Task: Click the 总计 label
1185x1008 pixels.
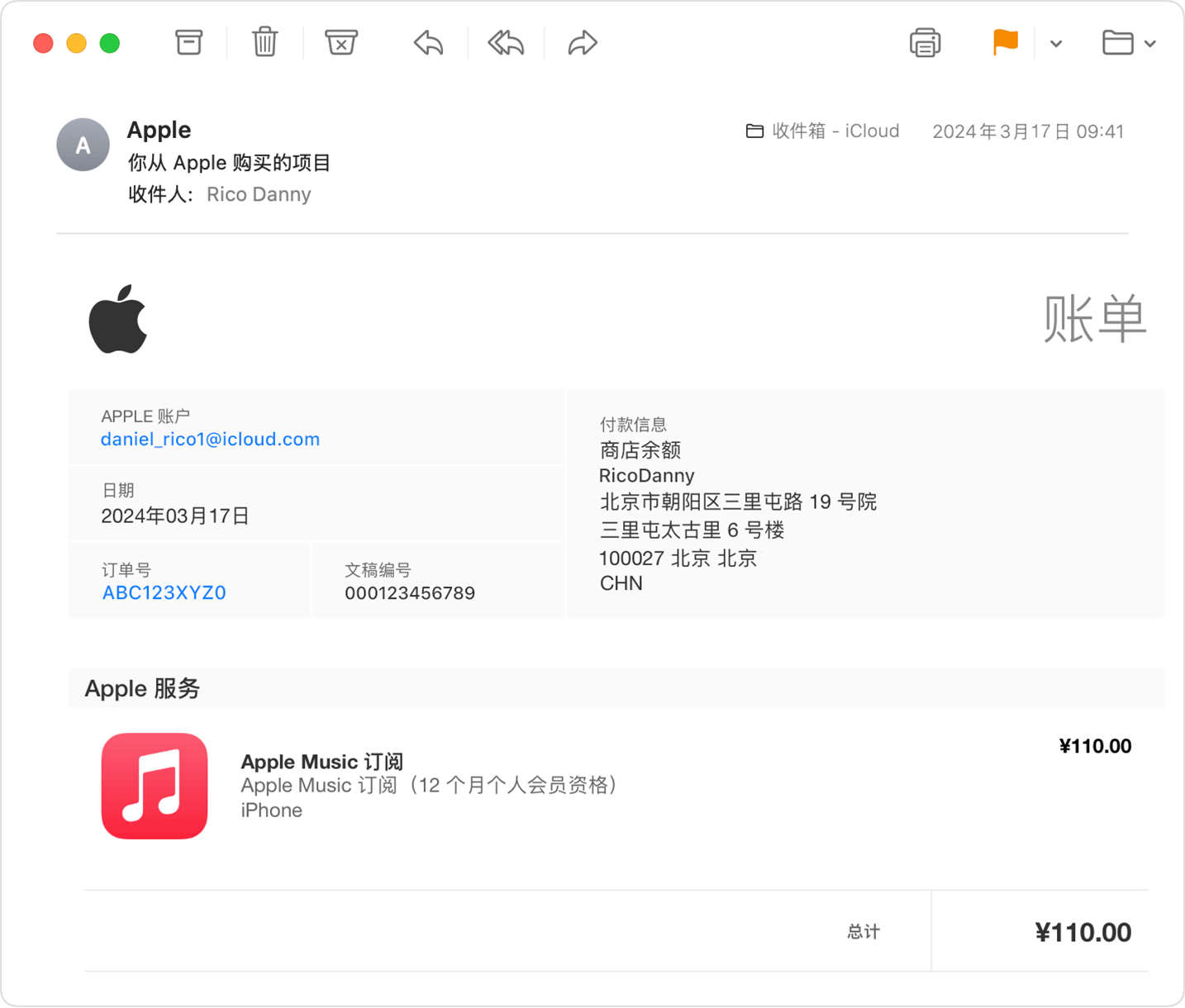Action: click(864, 932)
